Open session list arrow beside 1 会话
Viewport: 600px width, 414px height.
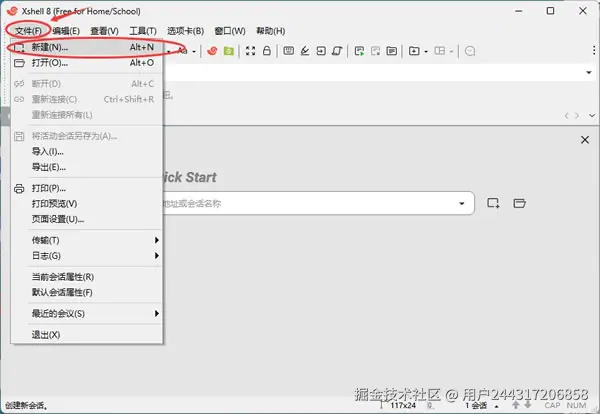pos(497,406)
